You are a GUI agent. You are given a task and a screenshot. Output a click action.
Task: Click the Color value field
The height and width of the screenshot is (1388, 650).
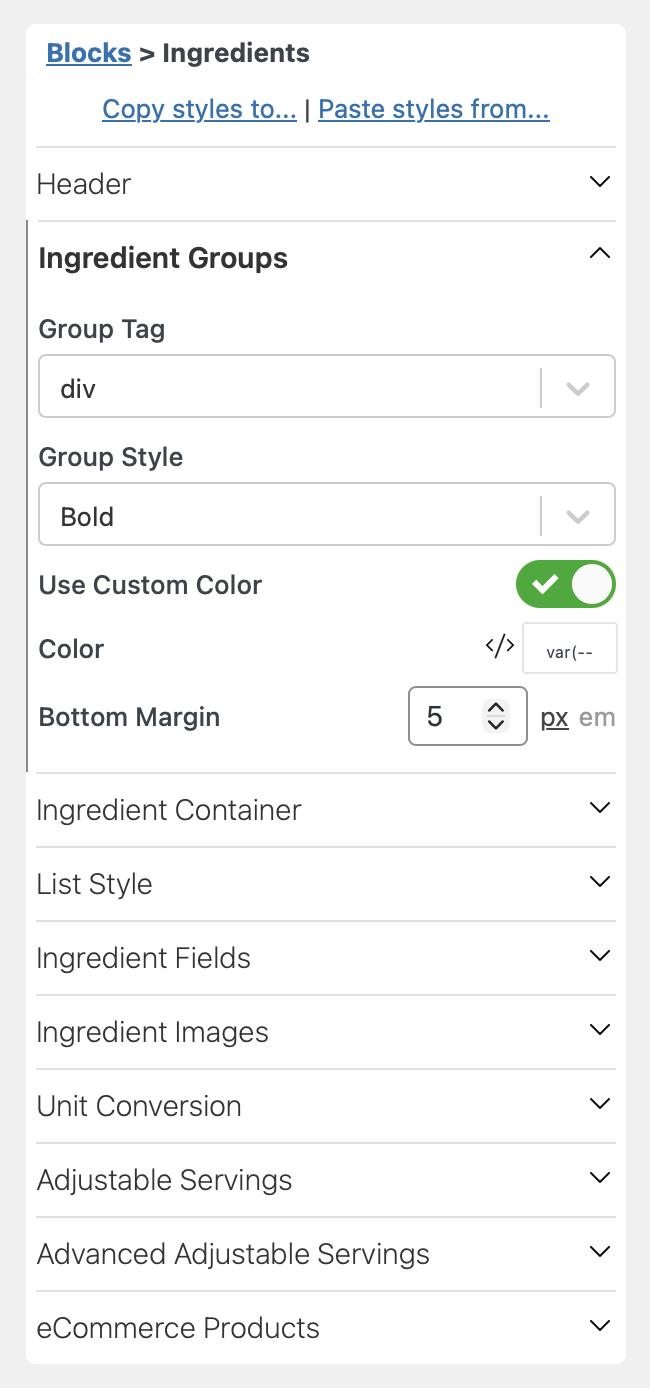click(570, 649)
